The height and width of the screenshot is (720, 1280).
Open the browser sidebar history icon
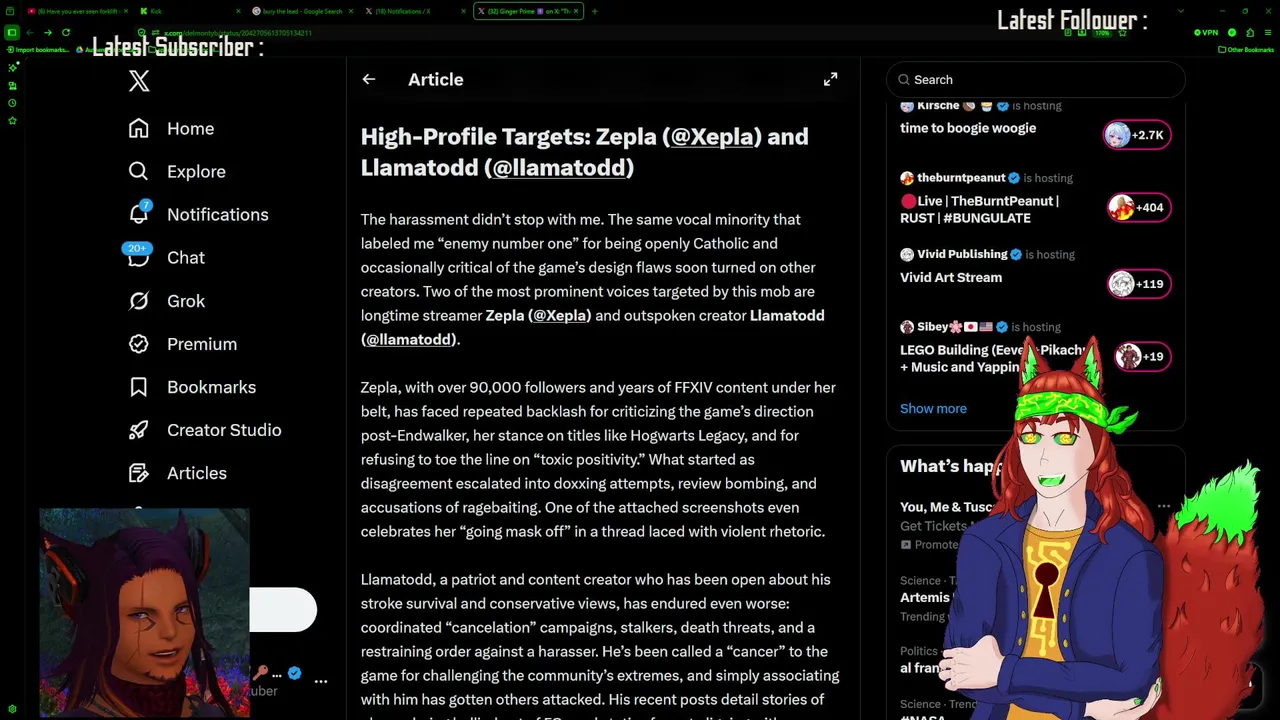point(12,103)
